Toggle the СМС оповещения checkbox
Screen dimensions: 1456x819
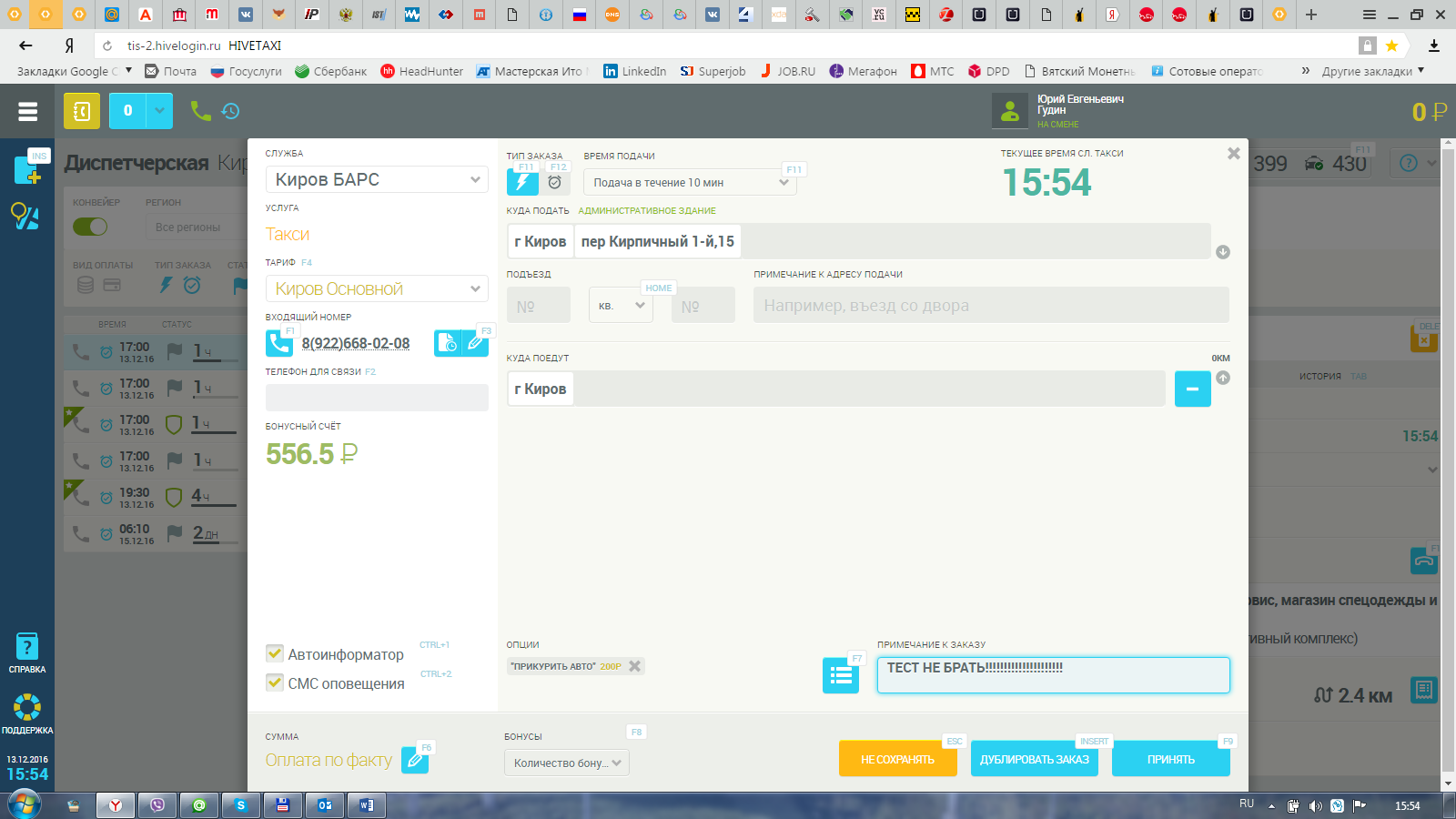pyautogui.click(x=275, y=682)
